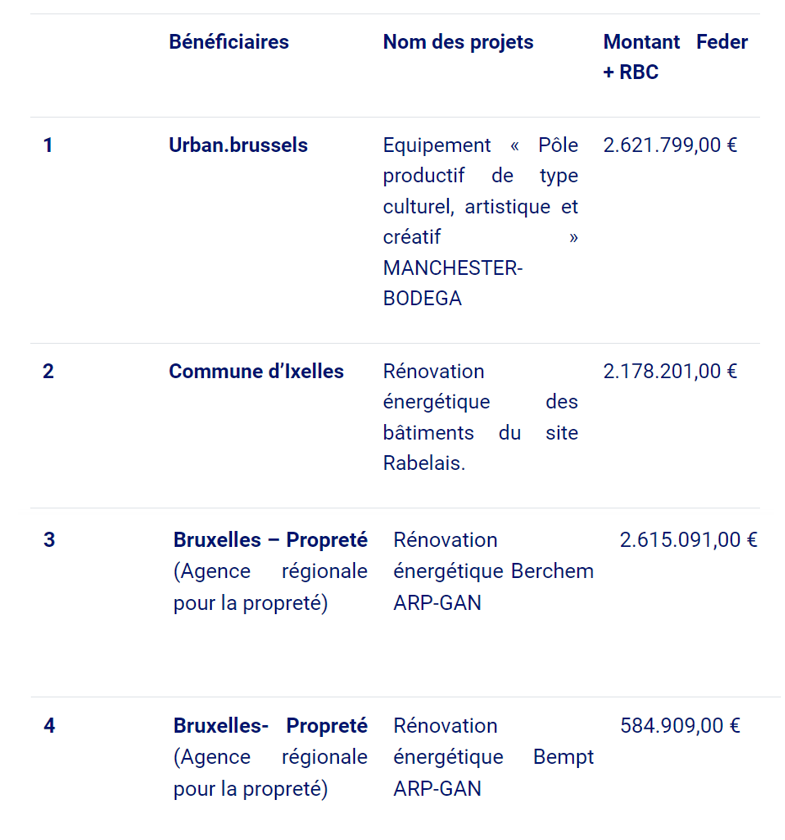785x840 pixels.
Task: Click the Nom des projets header
Action: [458, 42]
